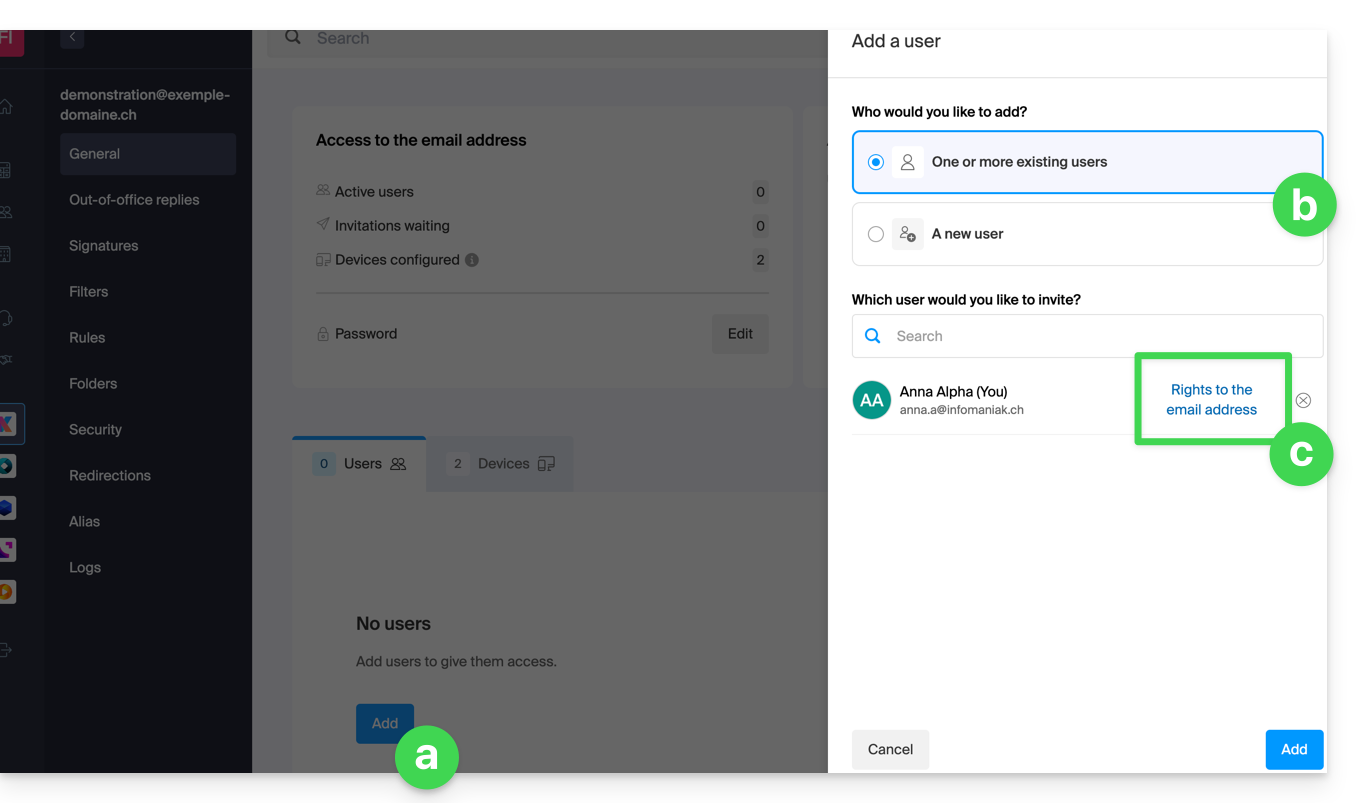Image resolution: width=1357 pixels, height=803 pixels.
Task: Select 'A new user' radio button
Action: 876,234
